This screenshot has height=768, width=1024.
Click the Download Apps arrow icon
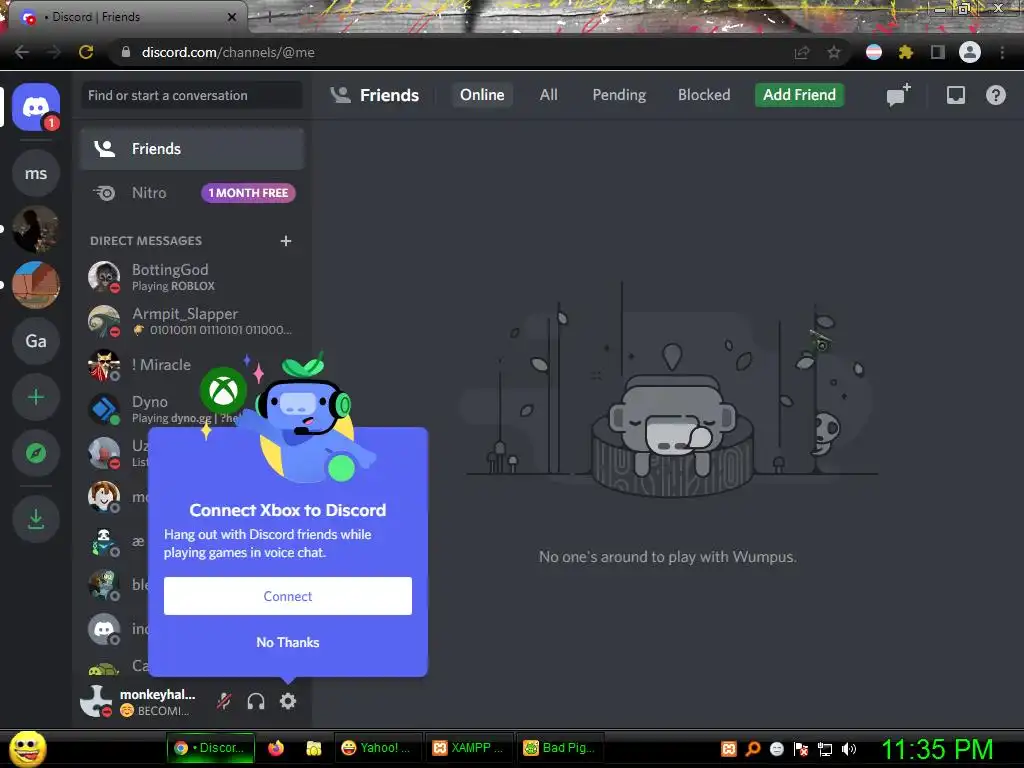click(x=36, y=519)
